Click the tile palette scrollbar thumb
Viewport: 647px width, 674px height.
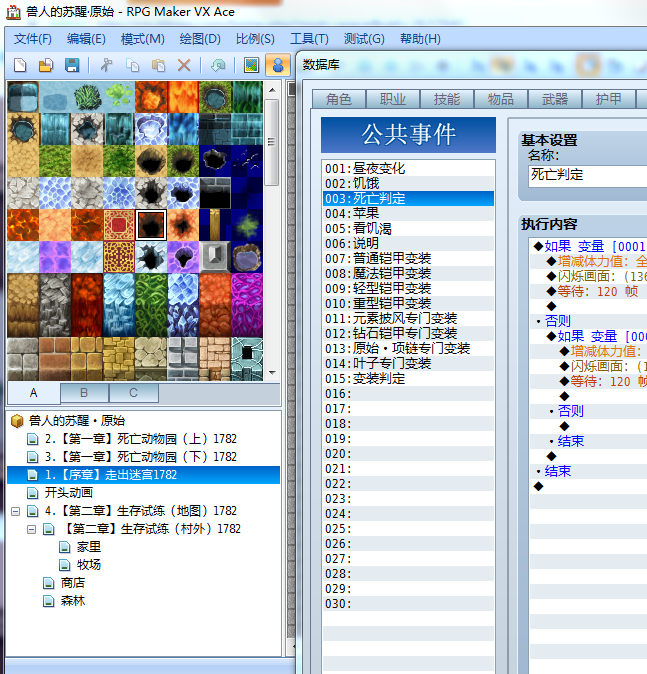coord(271,142)
